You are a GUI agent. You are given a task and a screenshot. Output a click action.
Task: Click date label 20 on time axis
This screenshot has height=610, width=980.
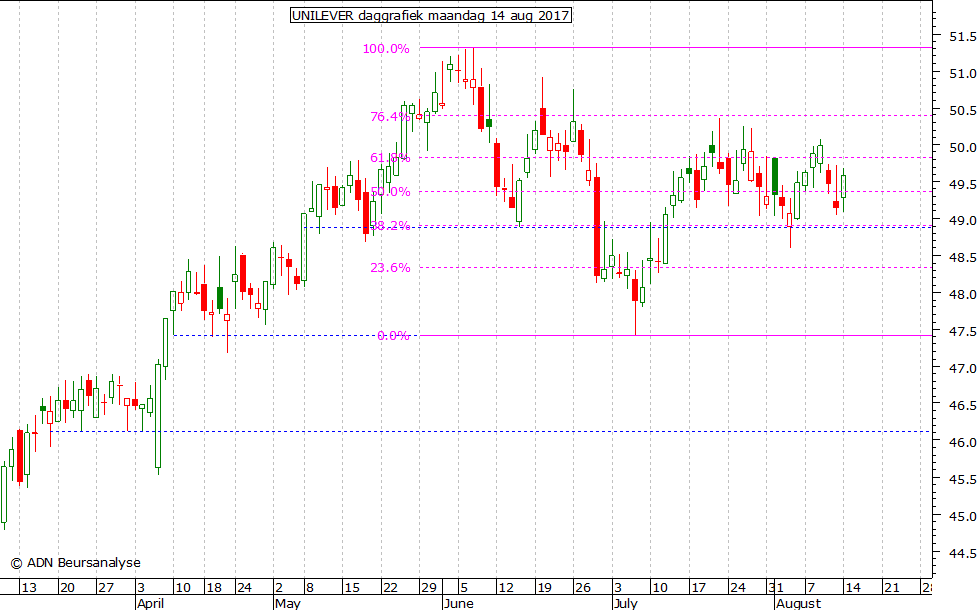click(x=67, y=588)
